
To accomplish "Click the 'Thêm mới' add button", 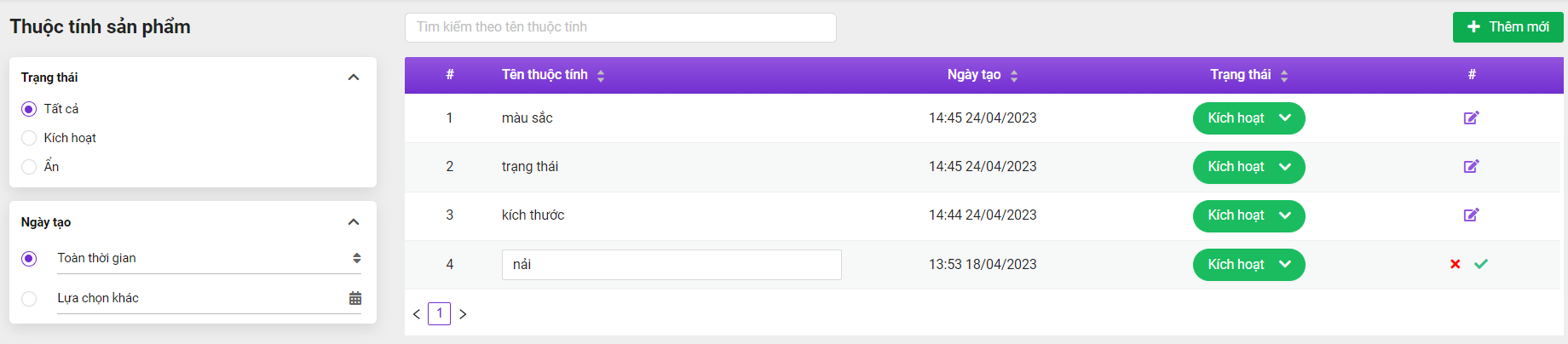I will click(x=1507, y=27).
